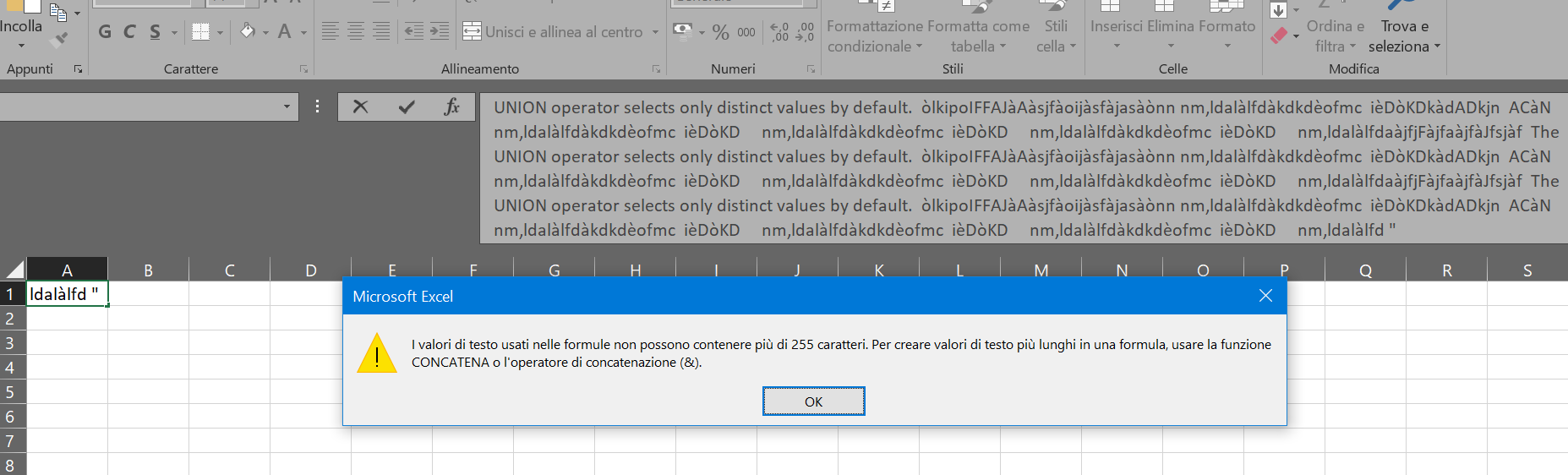Image resolution: width=1568 pixels, height=475 pixels.
Task: Click the clear eraser icon
Action: tap(1279, 35)
